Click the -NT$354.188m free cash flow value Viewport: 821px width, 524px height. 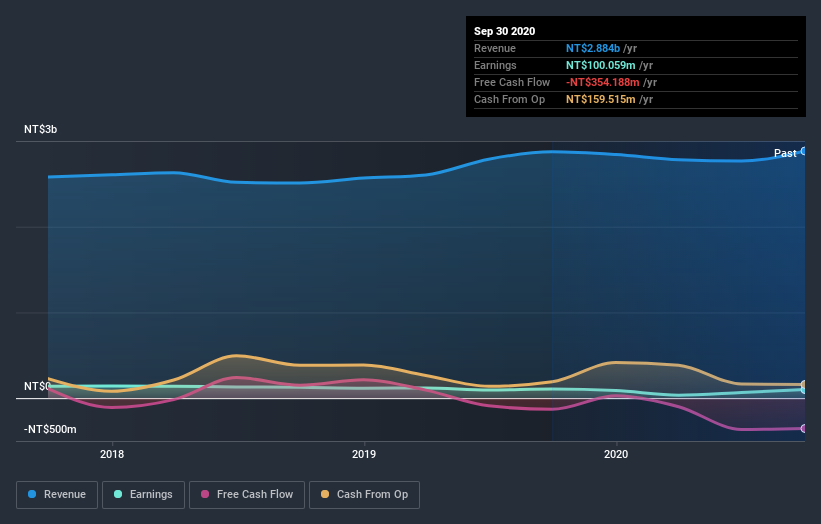pyautogui.click(x=603, y=82)
